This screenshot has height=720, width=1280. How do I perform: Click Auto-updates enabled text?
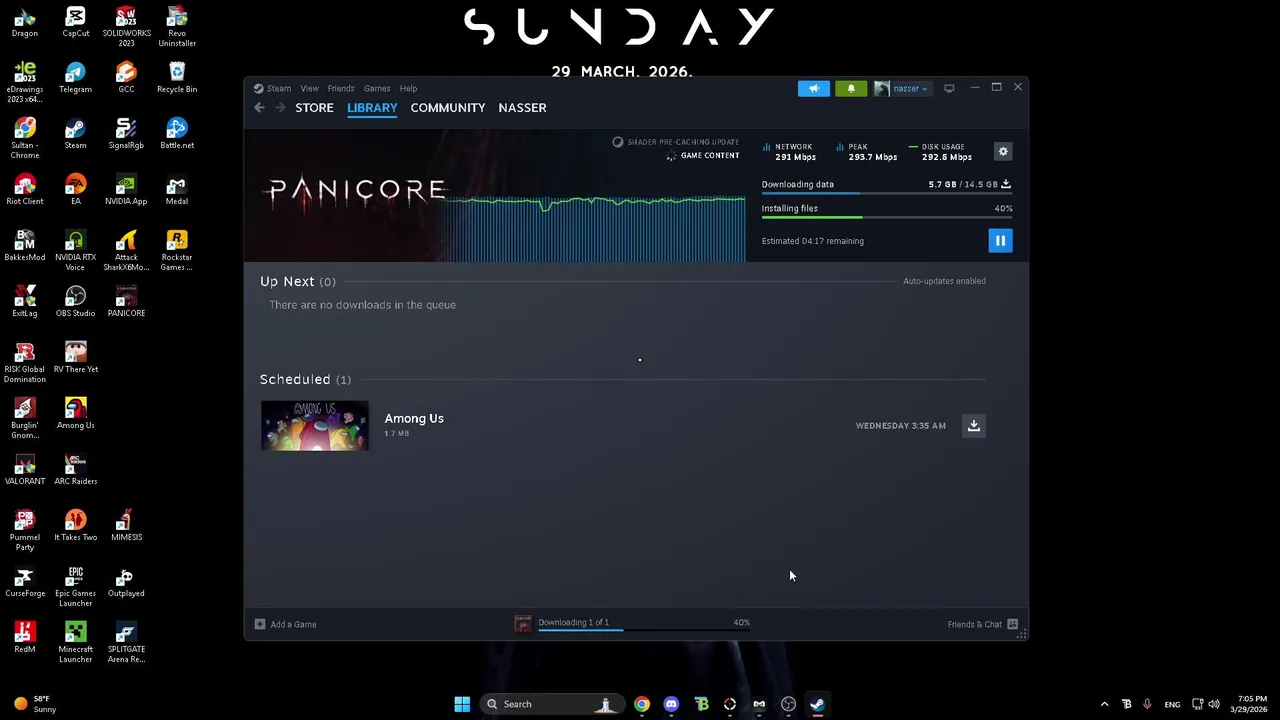coord(944,281)
